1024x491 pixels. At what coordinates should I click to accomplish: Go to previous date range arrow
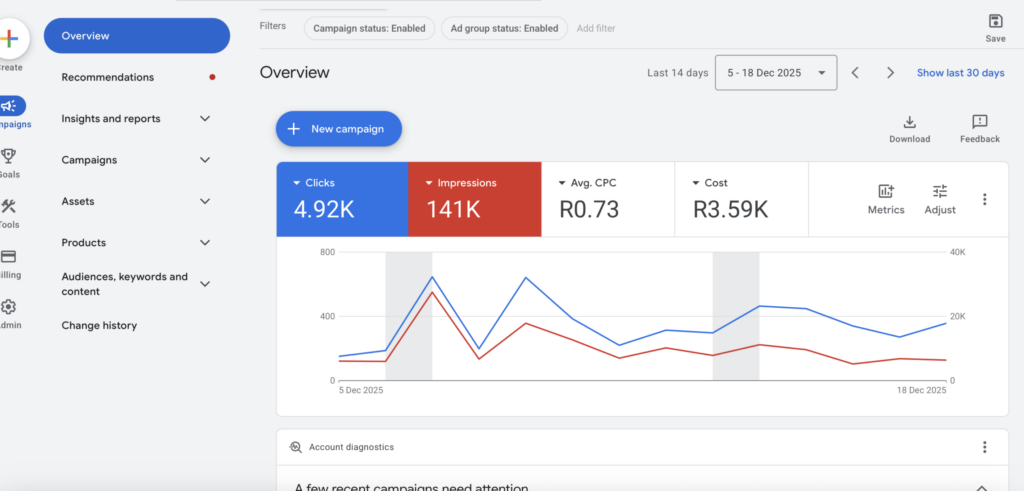855,72
